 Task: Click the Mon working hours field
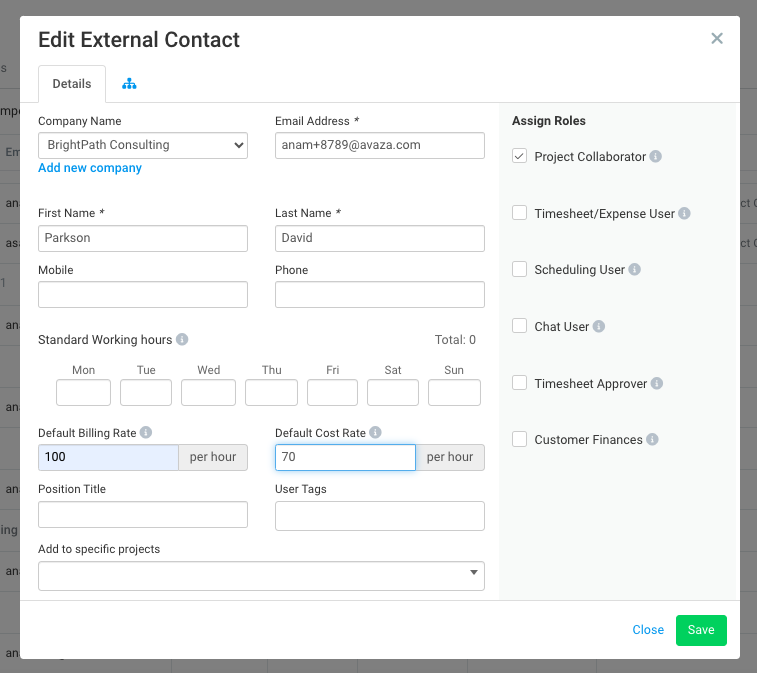(x=83, y=393)
